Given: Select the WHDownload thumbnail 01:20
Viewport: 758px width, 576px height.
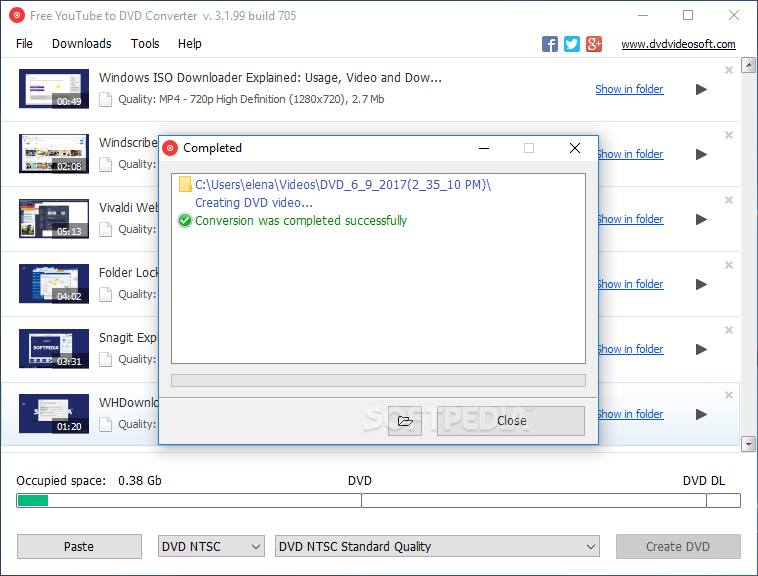Looking at the screenshot, I should (x=54, y=414).
